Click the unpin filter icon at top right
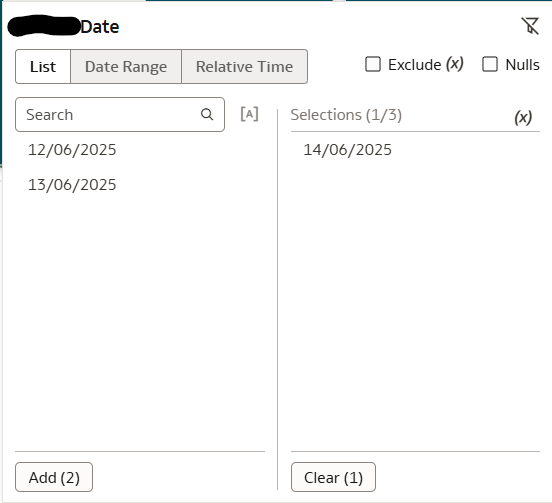Screen dimensions: 552x503 click(x=530, y=26)
